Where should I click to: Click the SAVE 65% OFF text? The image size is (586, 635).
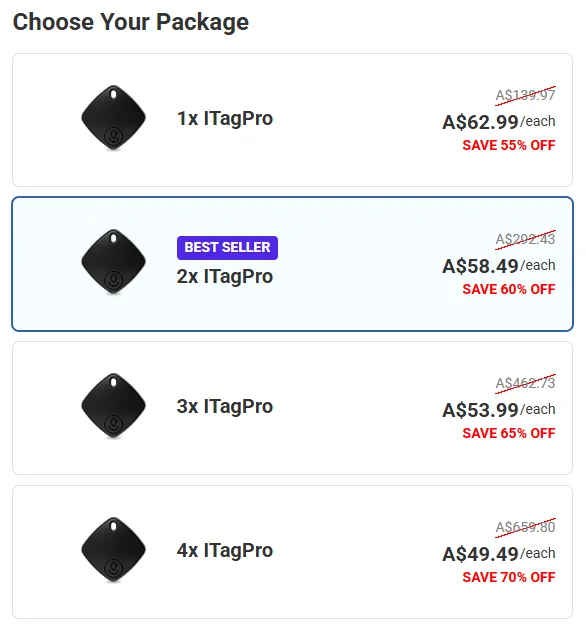pos(509,433)
